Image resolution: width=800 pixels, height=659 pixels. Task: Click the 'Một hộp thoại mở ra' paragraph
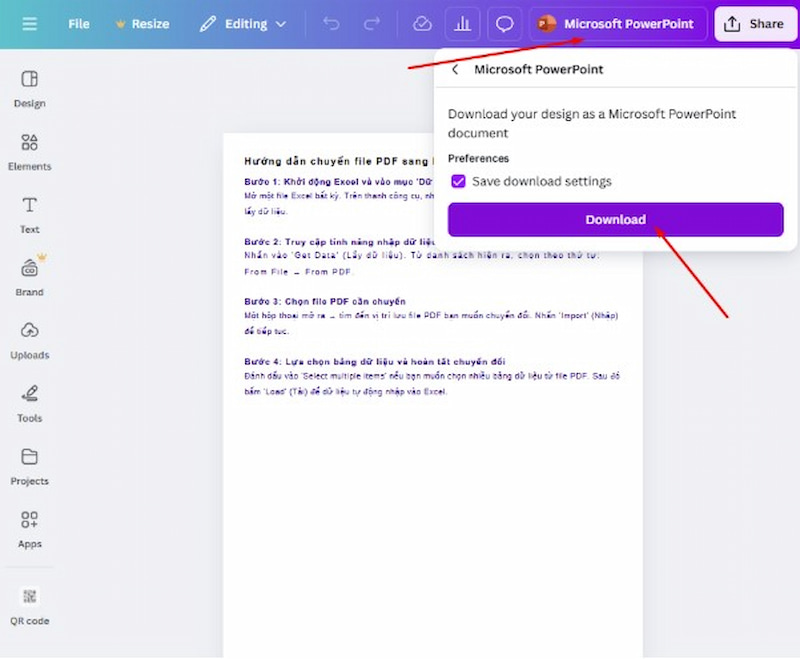431,323
